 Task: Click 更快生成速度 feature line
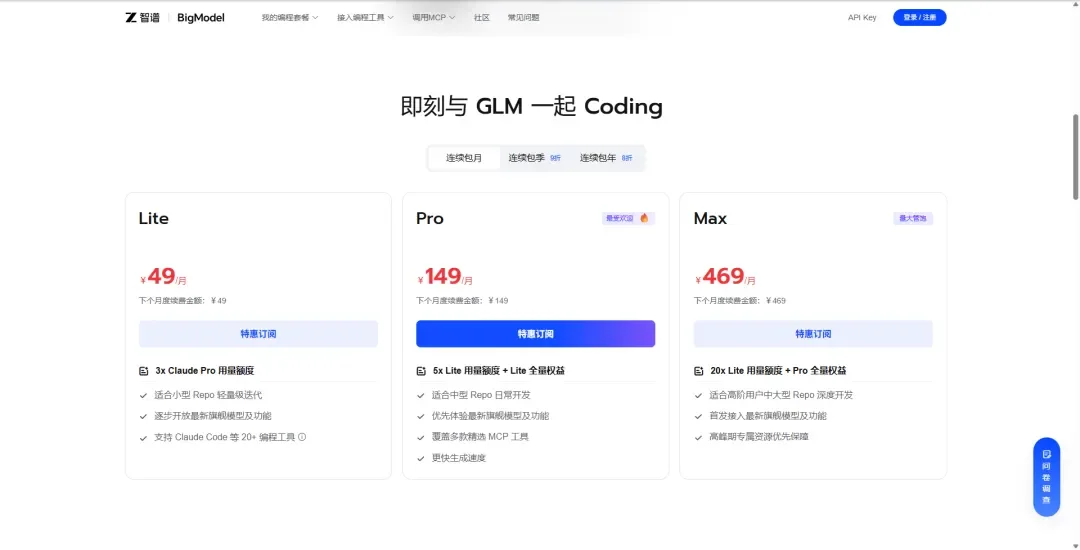tap(459, 458)
